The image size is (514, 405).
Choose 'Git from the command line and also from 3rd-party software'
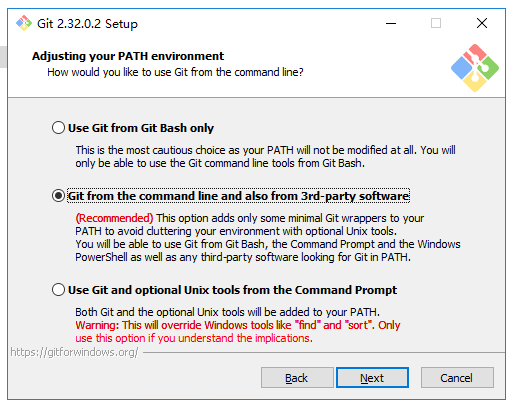click(231, 196)
